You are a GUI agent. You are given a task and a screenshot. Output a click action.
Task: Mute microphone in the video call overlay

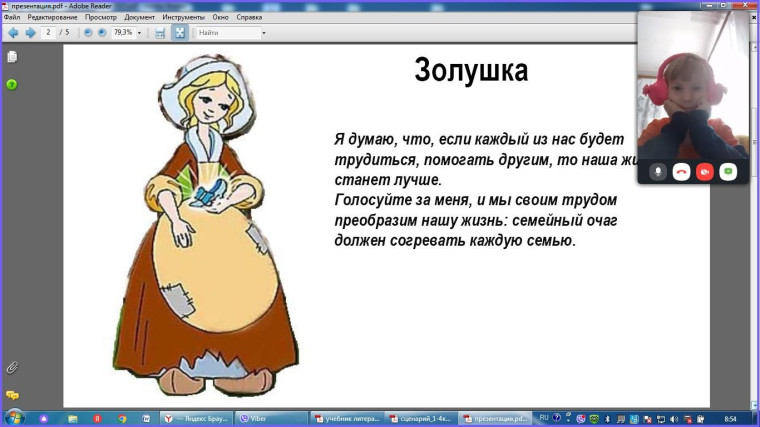pos(658,172)
